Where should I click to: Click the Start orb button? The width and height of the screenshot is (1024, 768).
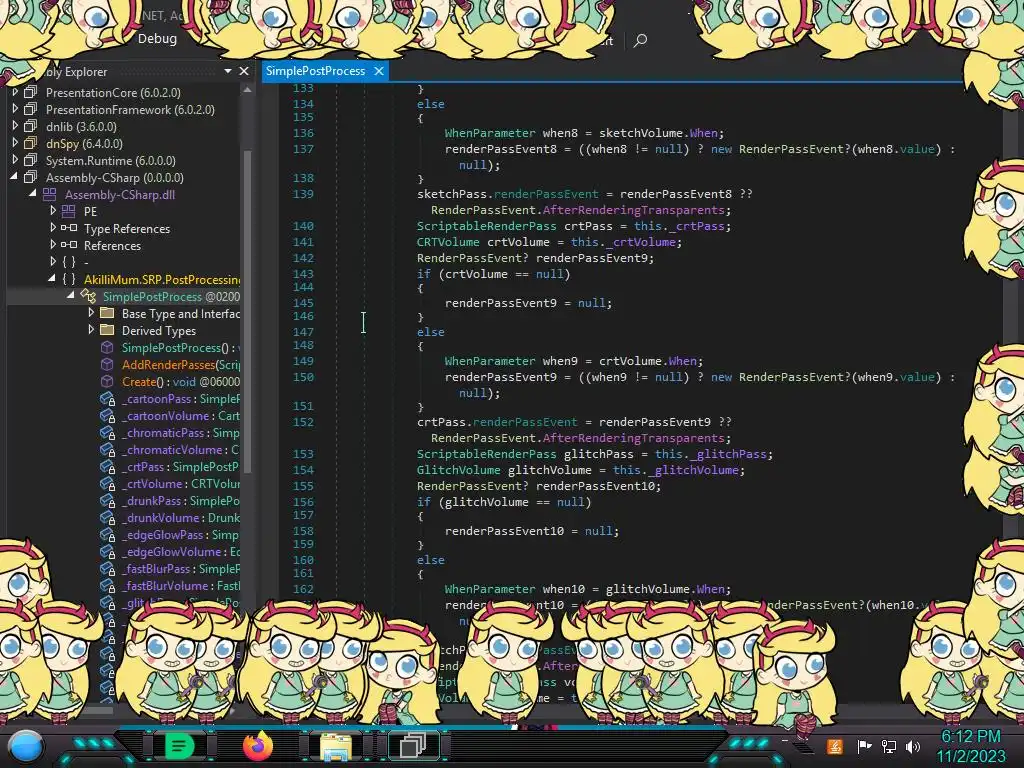tap(25, 746)
